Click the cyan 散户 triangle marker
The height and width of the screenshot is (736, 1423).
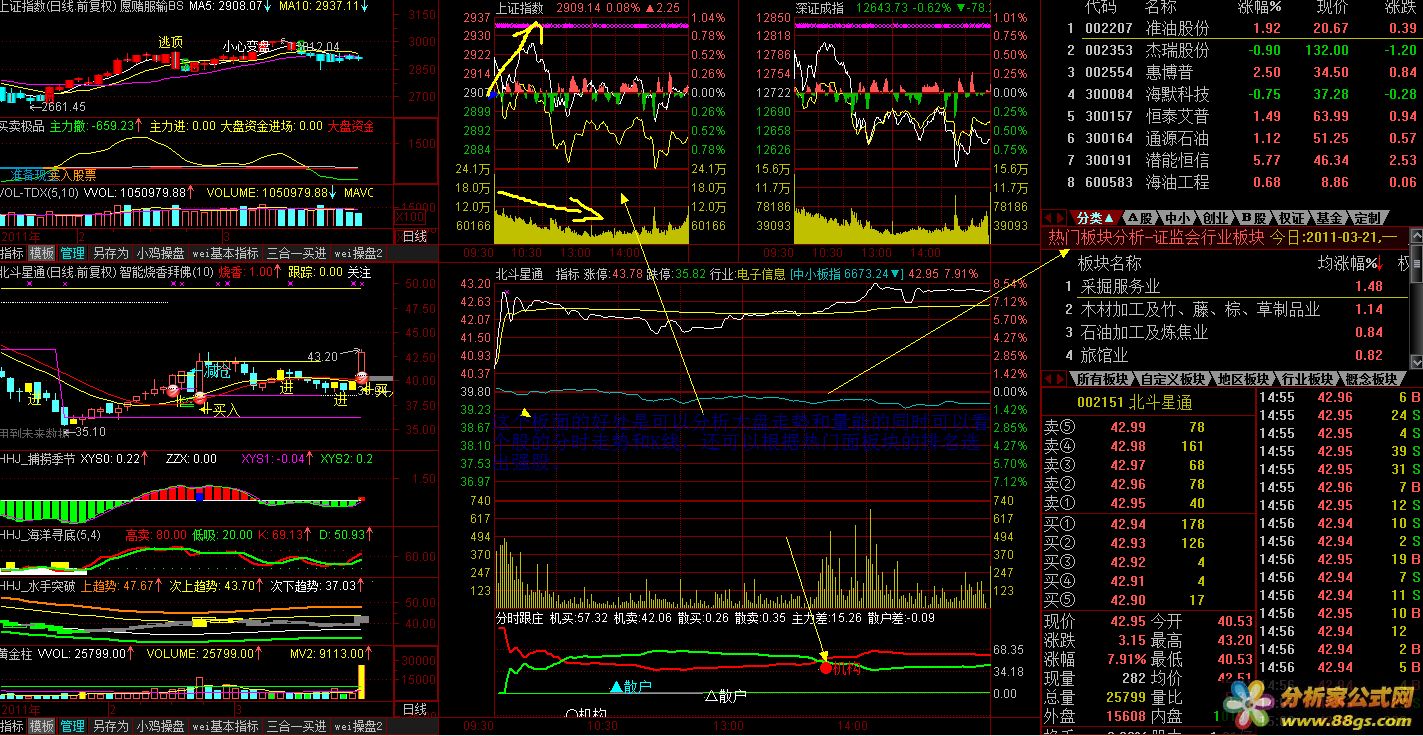616,687
